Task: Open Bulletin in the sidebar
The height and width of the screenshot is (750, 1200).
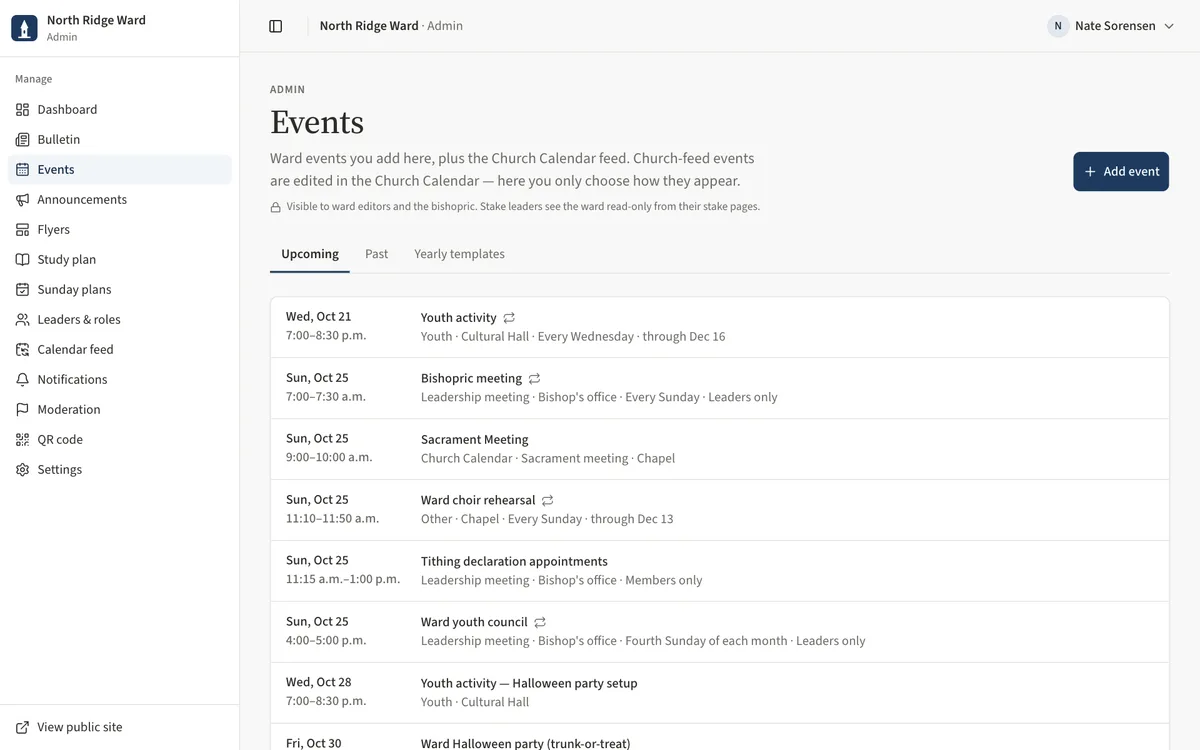Action: (x=120, y=140)
